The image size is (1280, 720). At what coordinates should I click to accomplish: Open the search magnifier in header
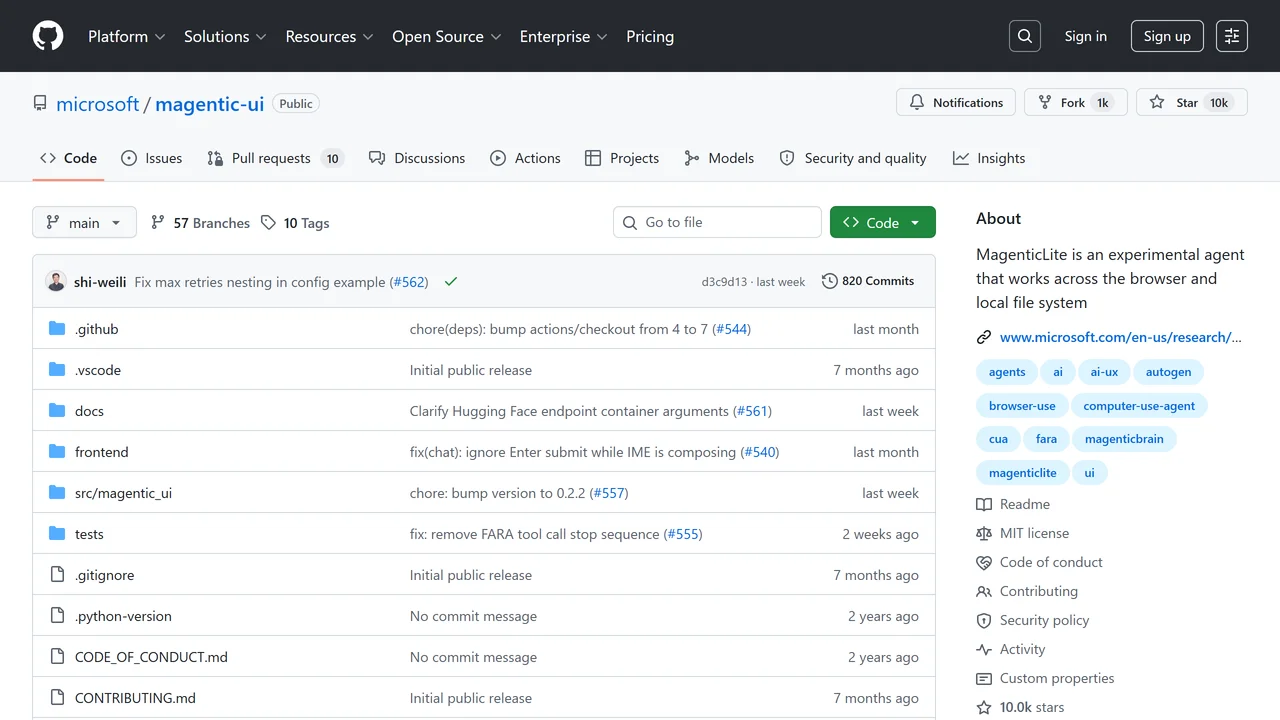point(1025,36)
